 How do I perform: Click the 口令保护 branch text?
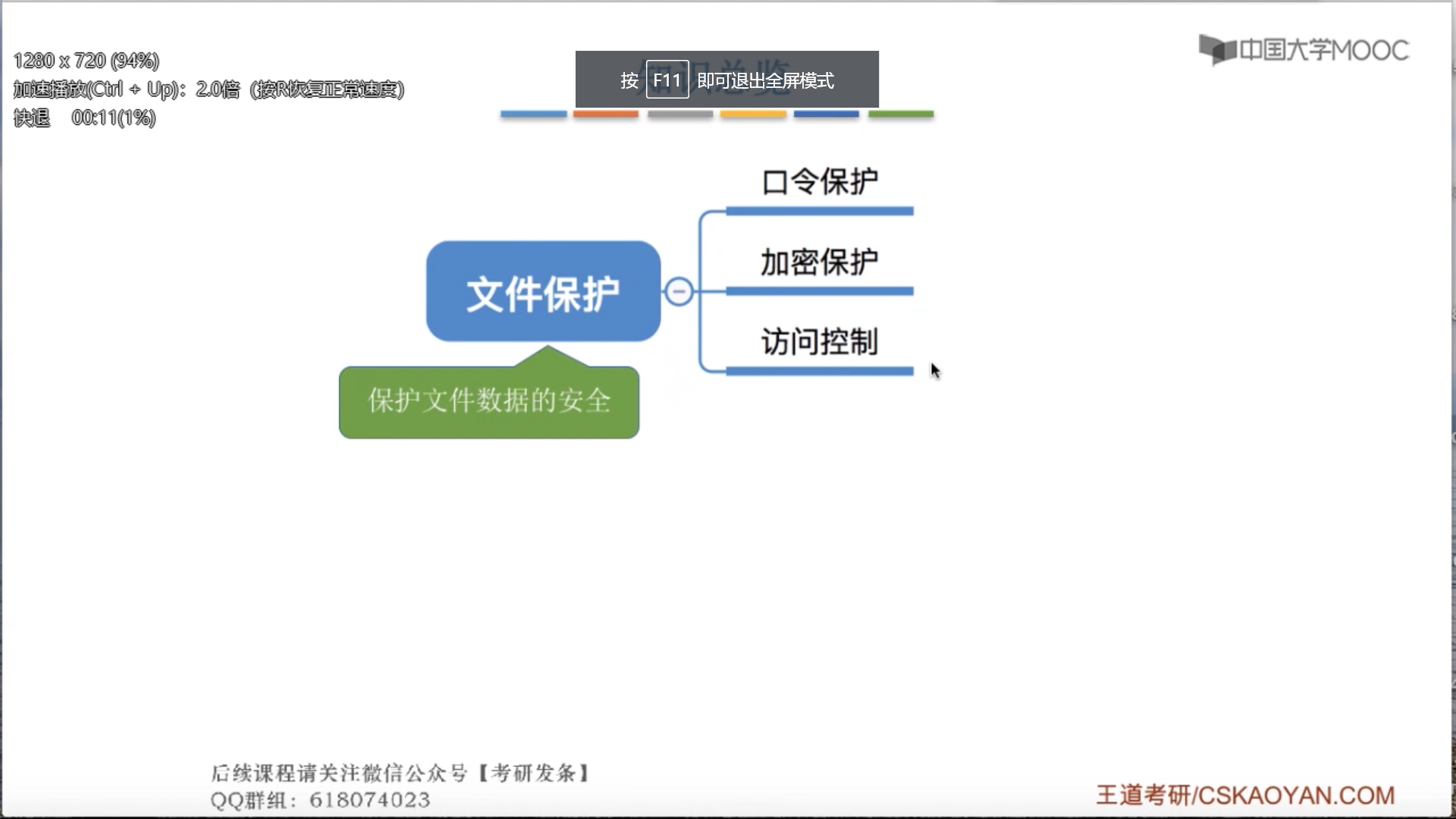pyautogui.click(x=820, y=182)
